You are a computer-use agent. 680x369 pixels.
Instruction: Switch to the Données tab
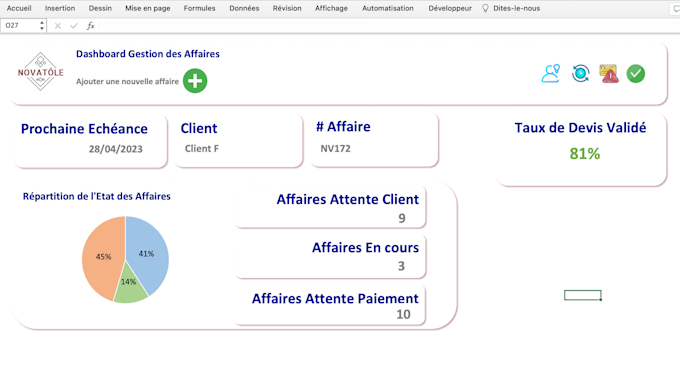point(244,8)
